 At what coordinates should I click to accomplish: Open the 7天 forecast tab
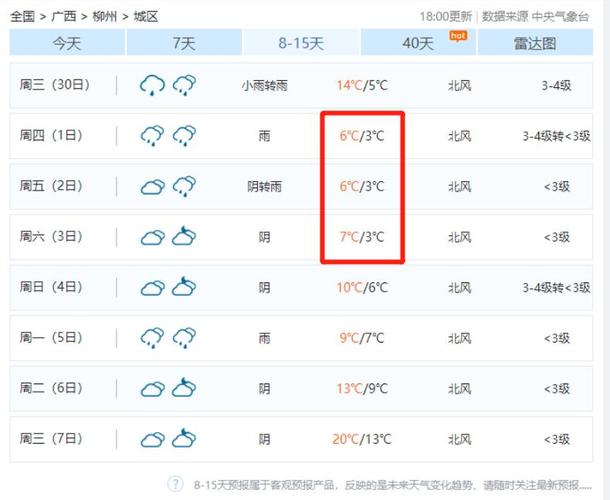click(184, 42)
